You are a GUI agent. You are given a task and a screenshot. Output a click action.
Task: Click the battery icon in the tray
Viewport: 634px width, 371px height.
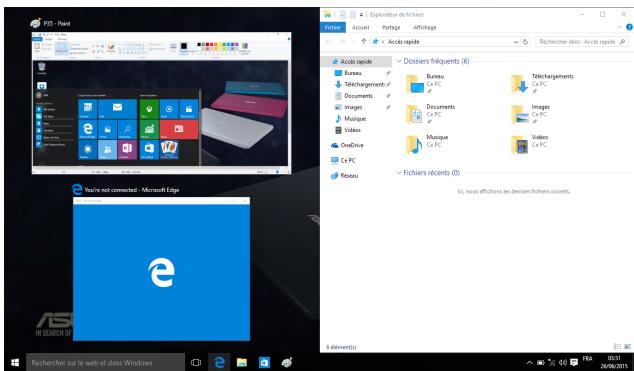tap(540, 363)
